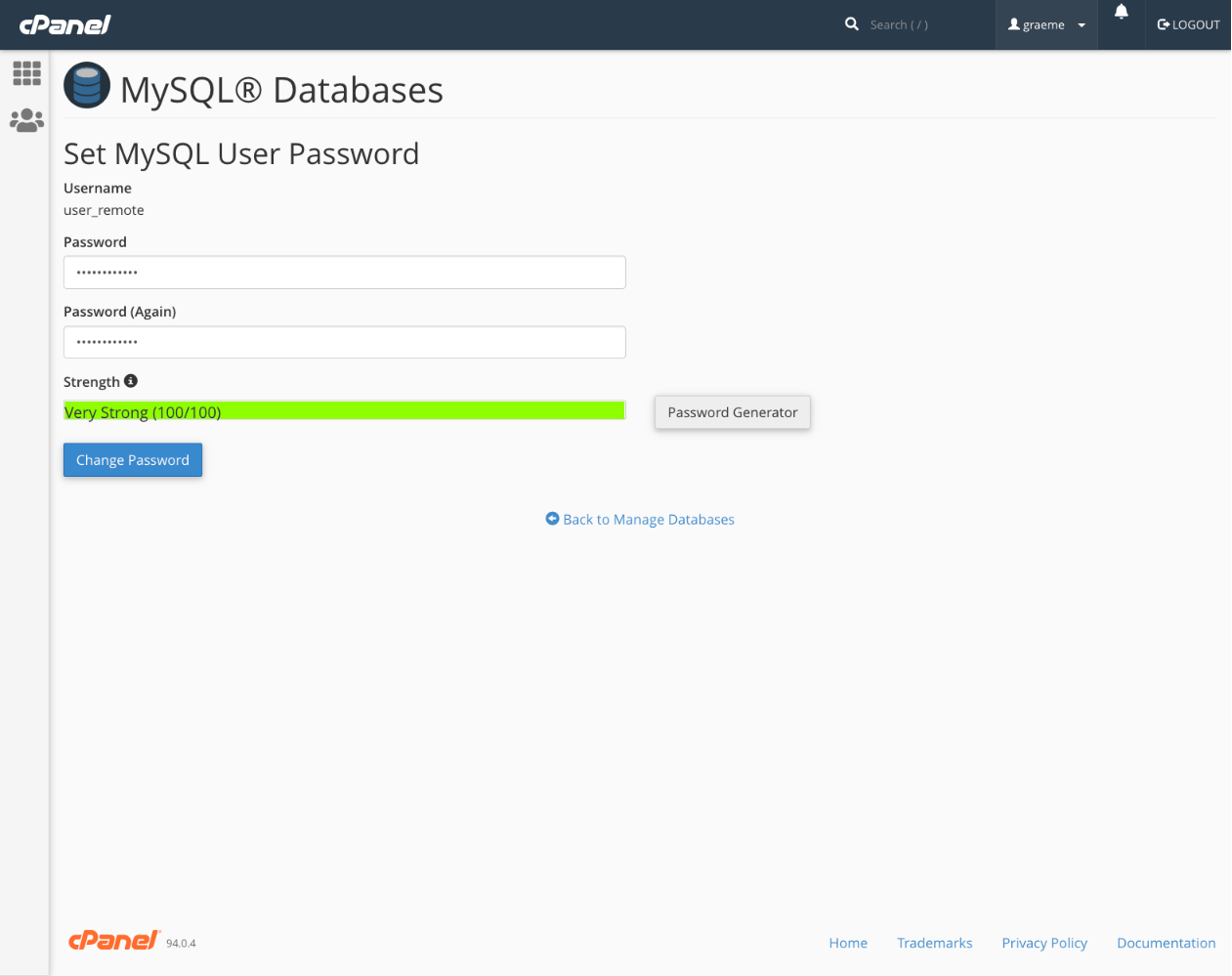The image size is (1232, 976).
Task: Click the back arrow icon before Manage Databases link
Action: [552, 518]
